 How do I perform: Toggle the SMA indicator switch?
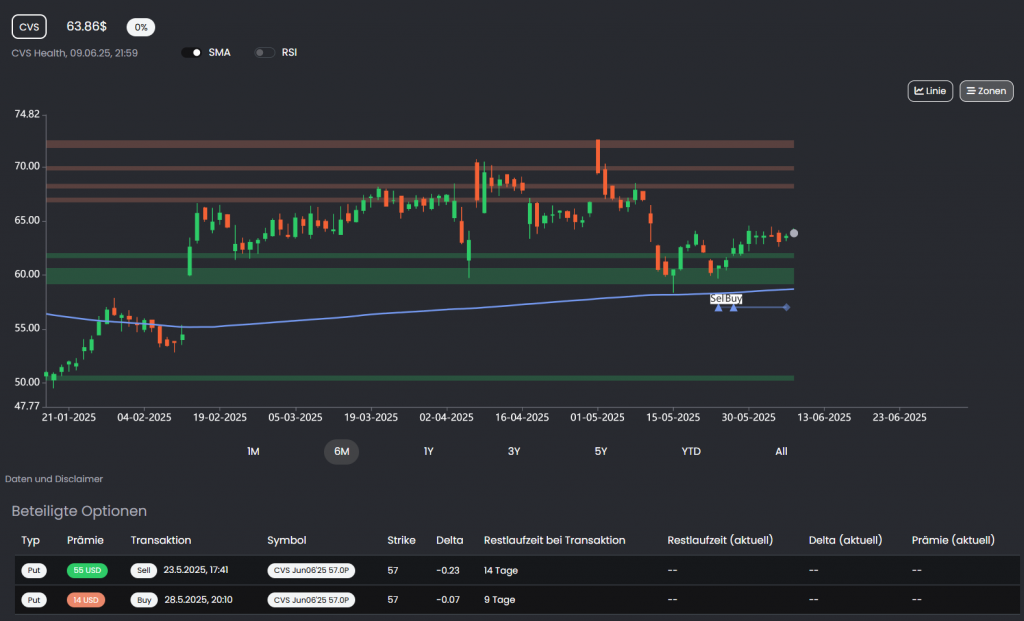tap(191, 53)
